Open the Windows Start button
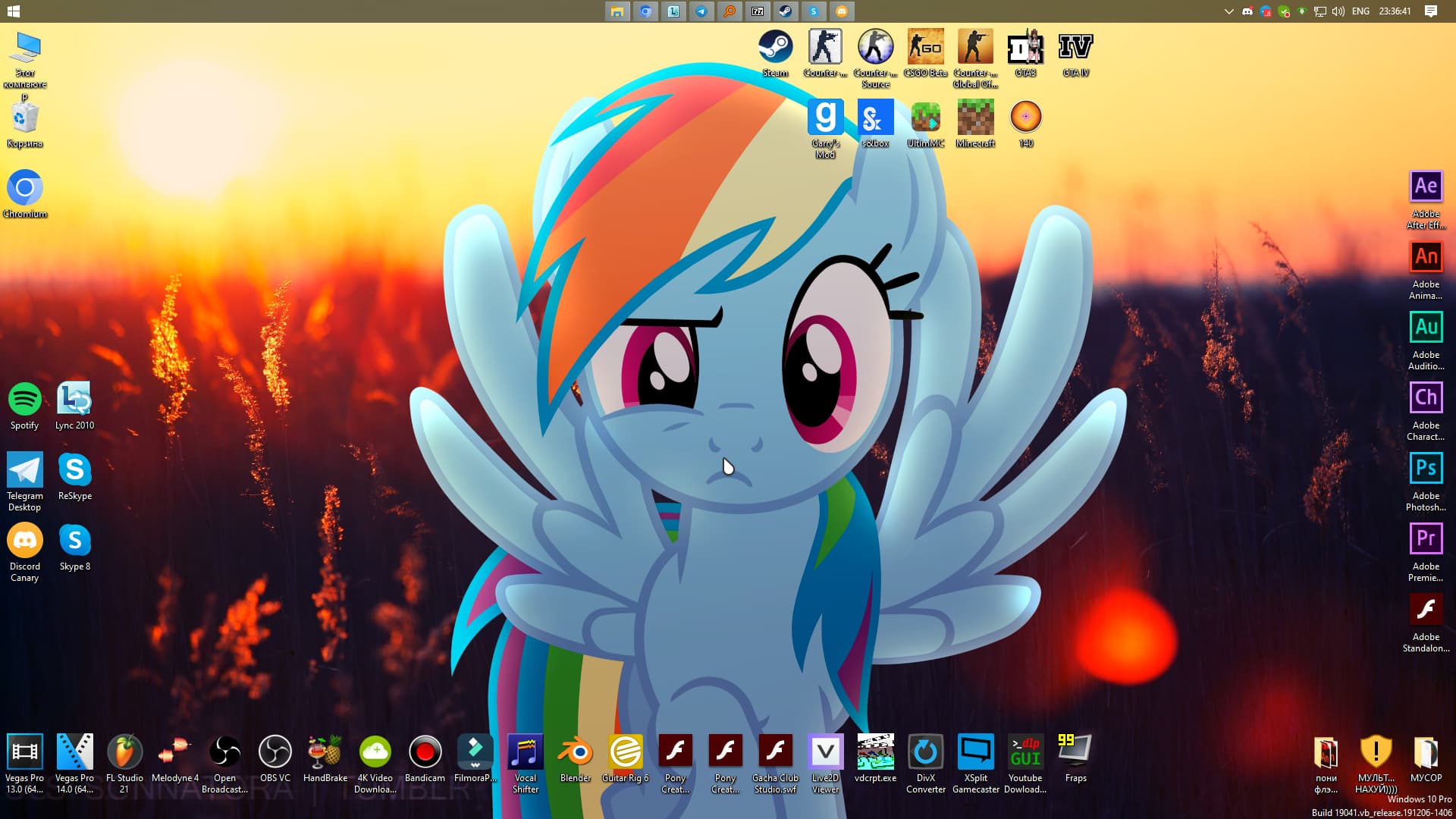The image size is (1456, 819). pyautogui.click(x=13, y=11)
